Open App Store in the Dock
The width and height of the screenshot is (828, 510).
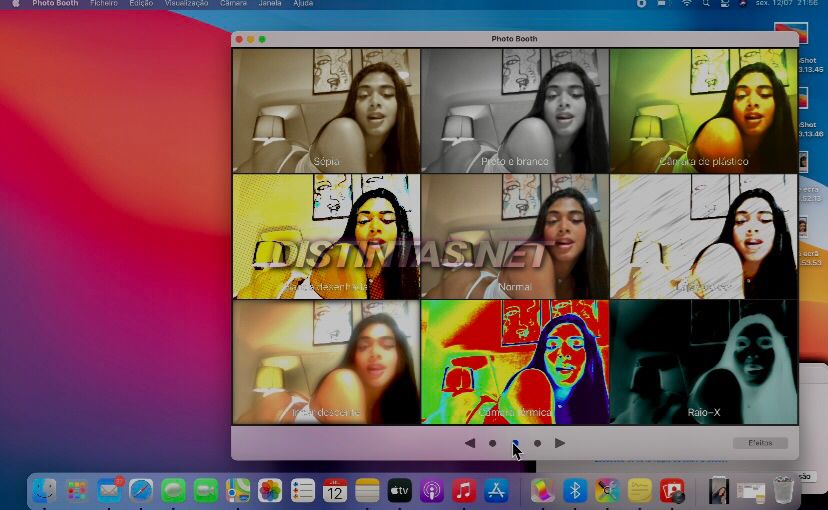click(x=496, y=490)
